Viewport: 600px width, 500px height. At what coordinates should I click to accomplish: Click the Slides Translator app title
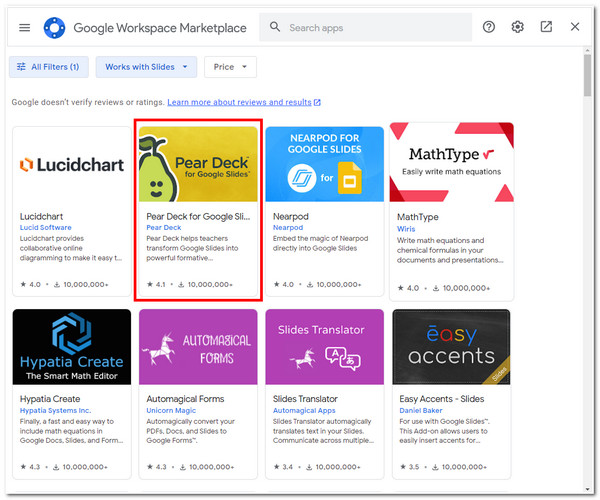click(305, 399)
